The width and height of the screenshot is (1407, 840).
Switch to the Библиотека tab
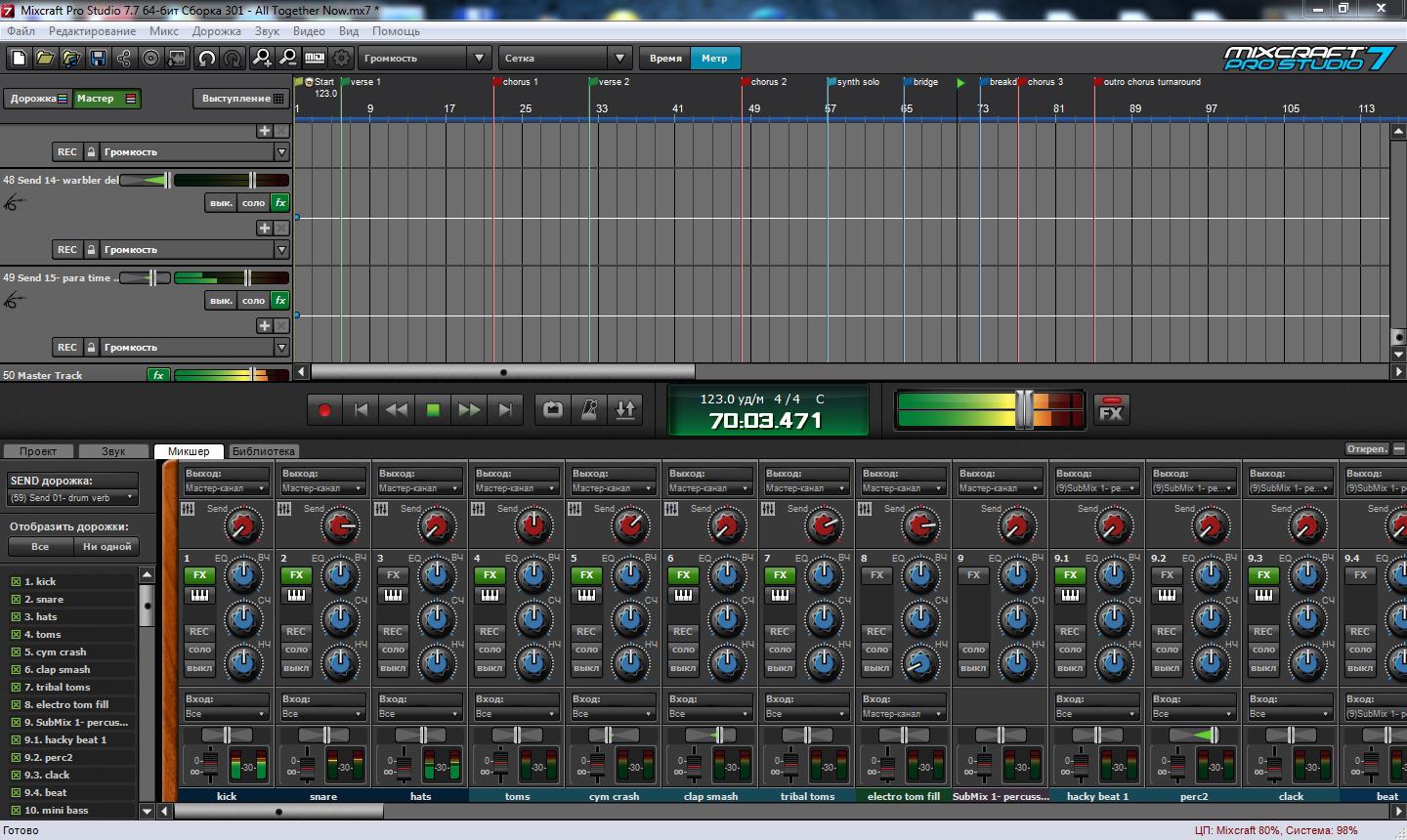[x=264, y=451]
